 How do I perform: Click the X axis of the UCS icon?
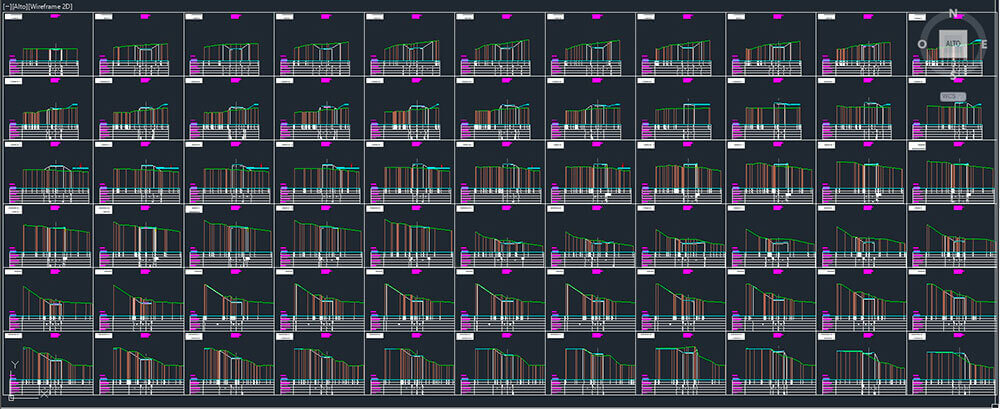click(x=30, y=397)
